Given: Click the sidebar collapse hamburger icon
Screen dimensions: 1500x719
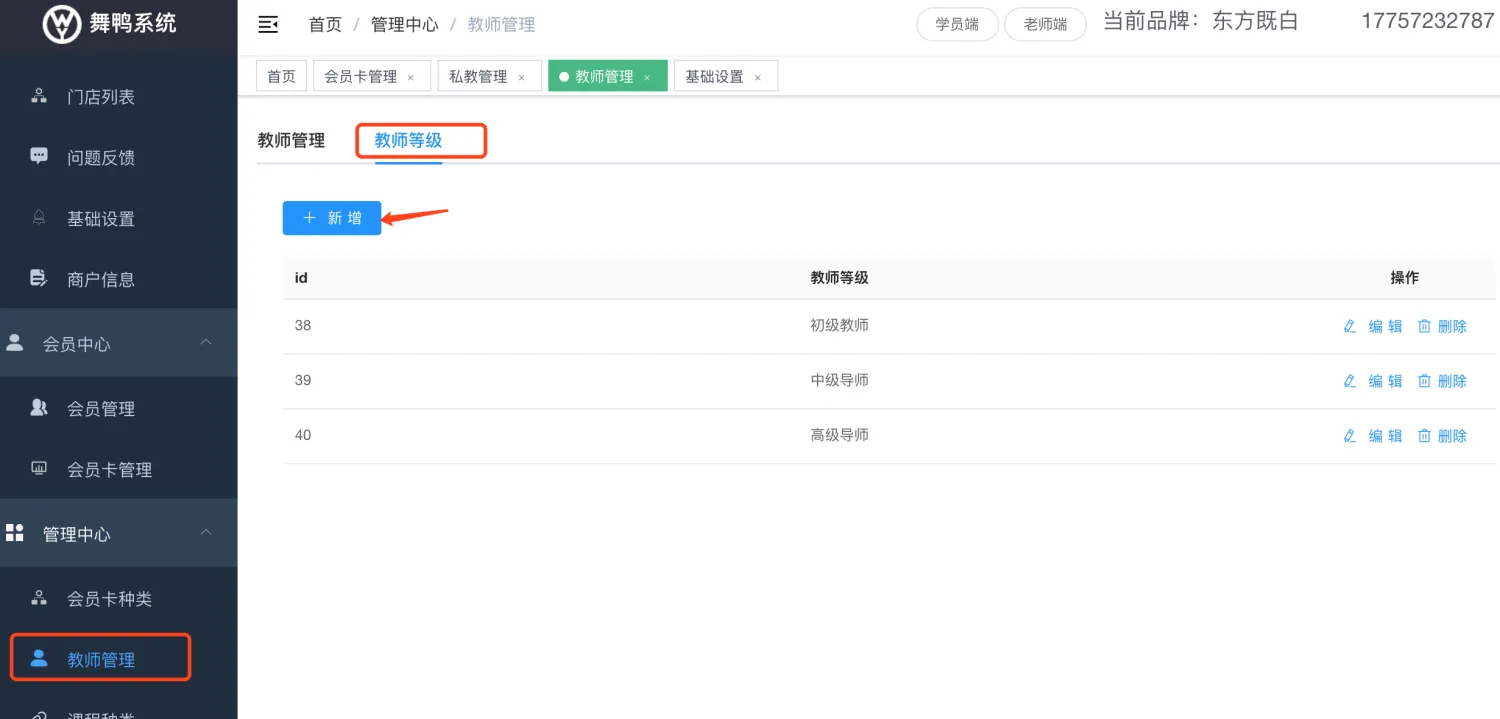Looking at the screenshot, I should point(268,25).
